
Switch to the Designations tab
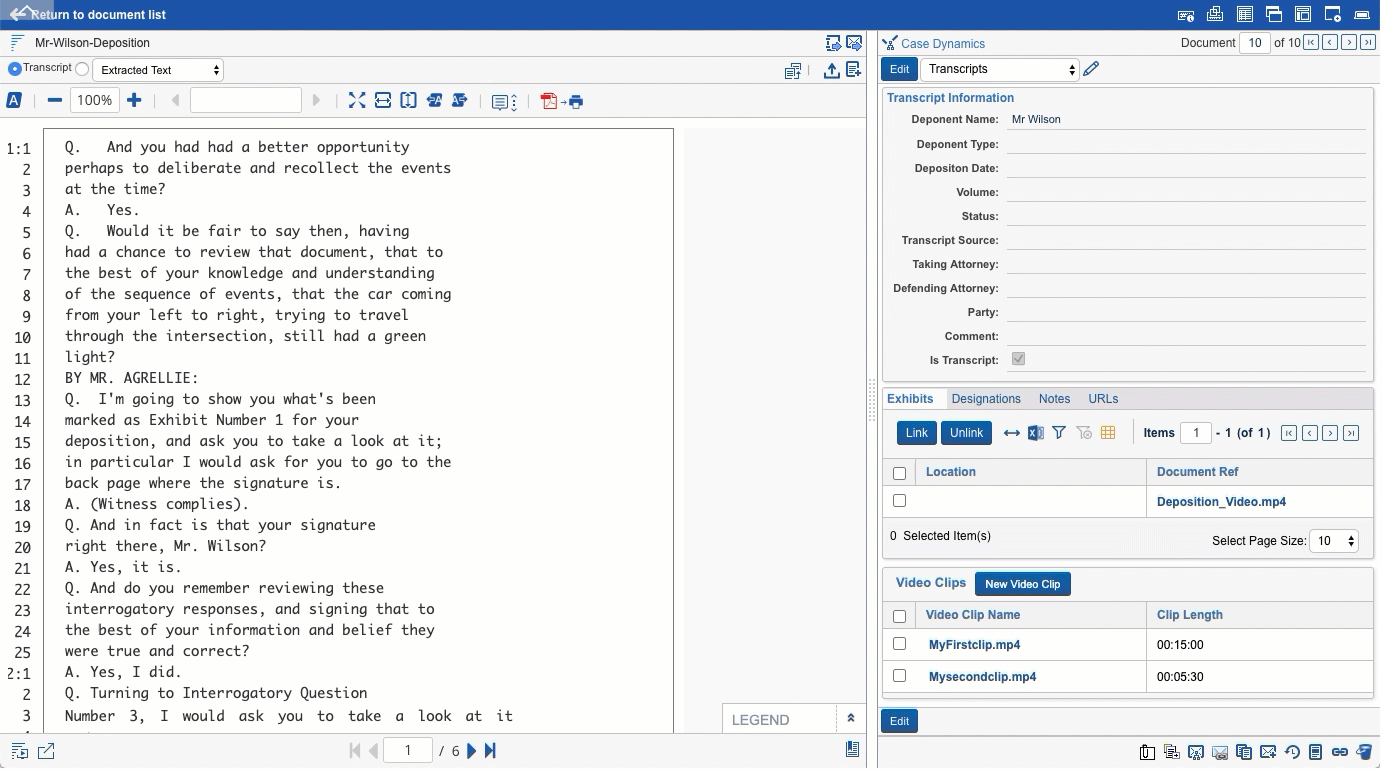tap(986, 399)
